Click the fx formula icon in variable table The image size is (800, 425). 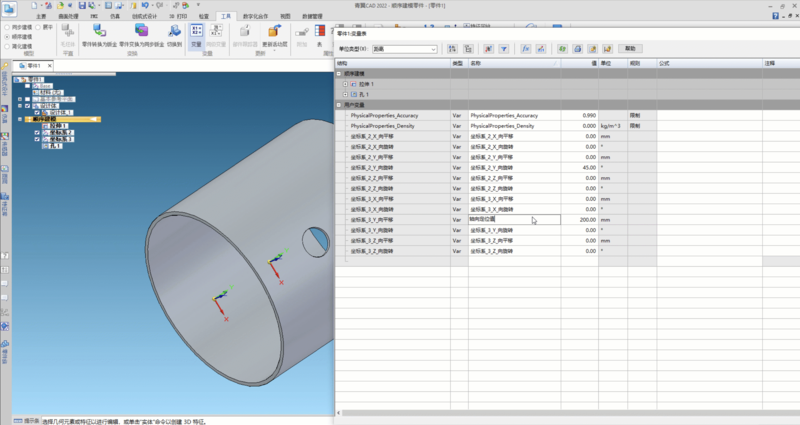(x=525, y=48)
